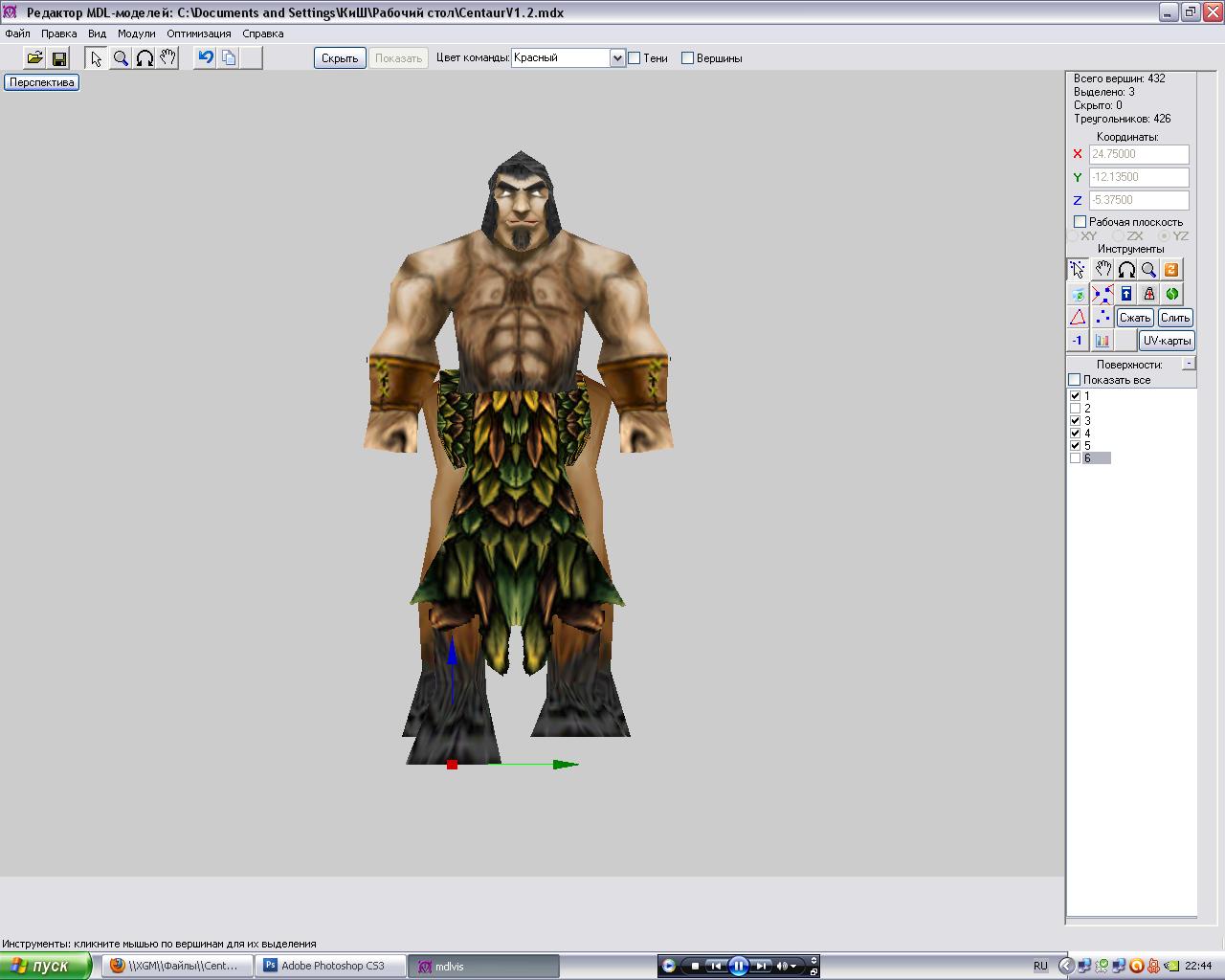1225x980 pixels.
Task: Open the Модули menu
Action: (x=137, y=33)
